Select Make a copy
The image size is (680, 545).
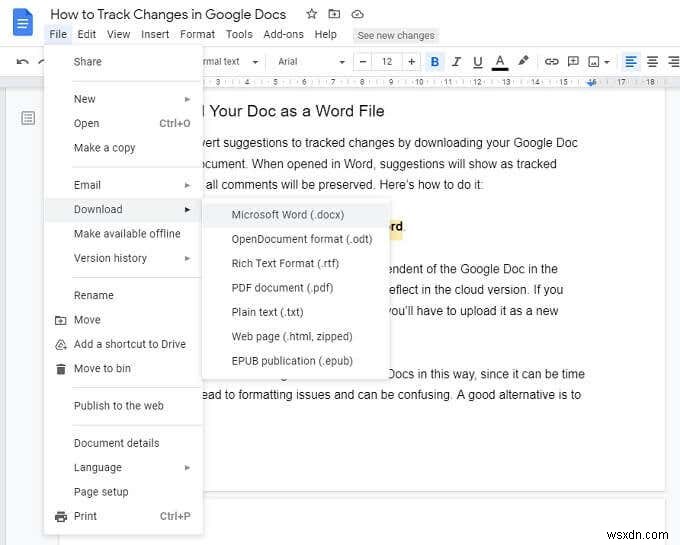123,148
